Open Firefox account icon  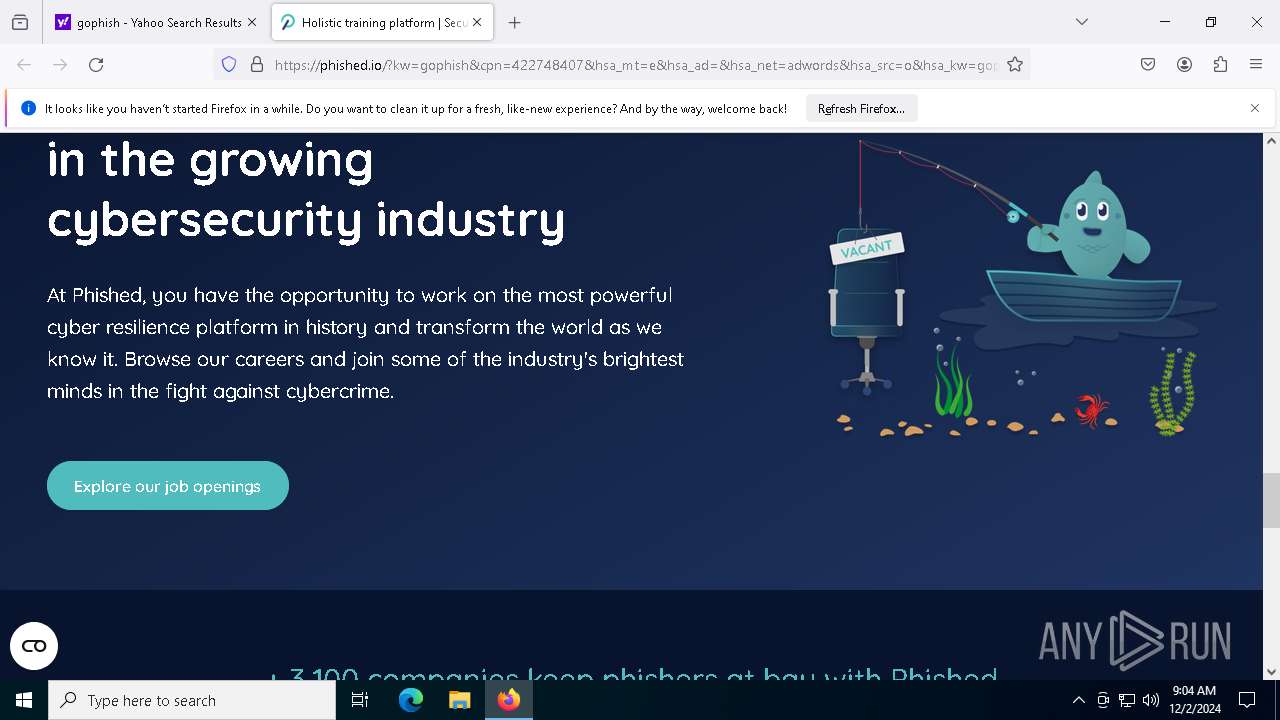click(x=1184, y=64)
